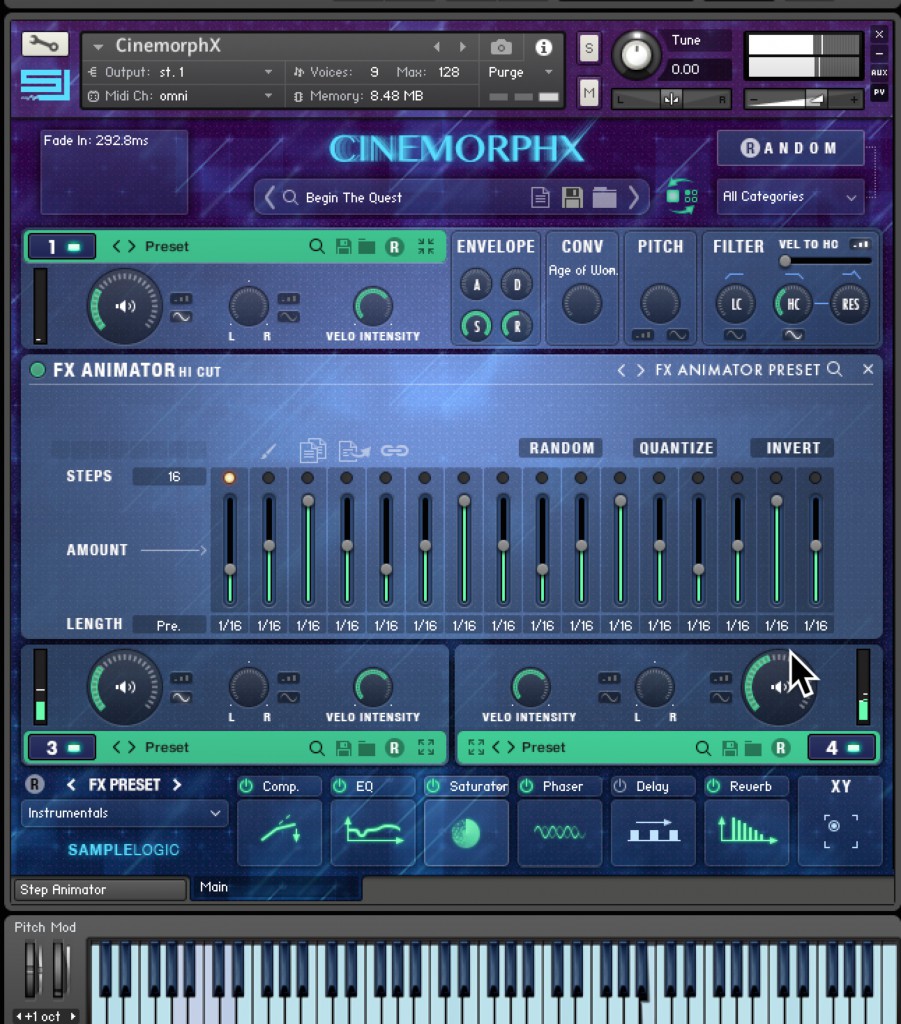Randomize FX preset with R icon
Image resolution: width=901 pixels, height=1024 pixels.
(35, 784)
